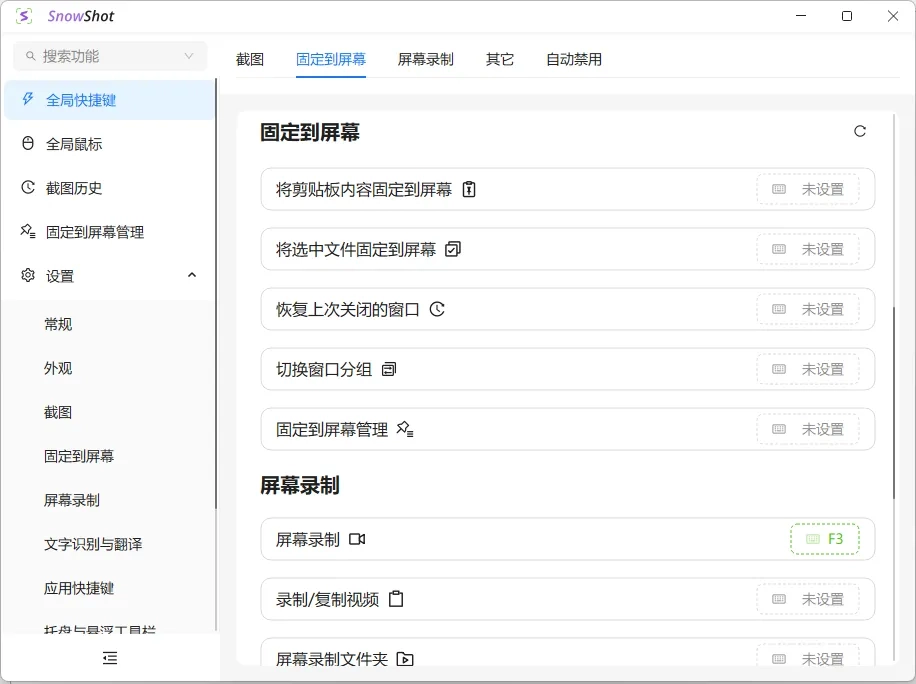Viewport: 916px width, 684px height.
Task: Click the clipboard icon after 录制/复制视频
Action: (x=396, y=599)
